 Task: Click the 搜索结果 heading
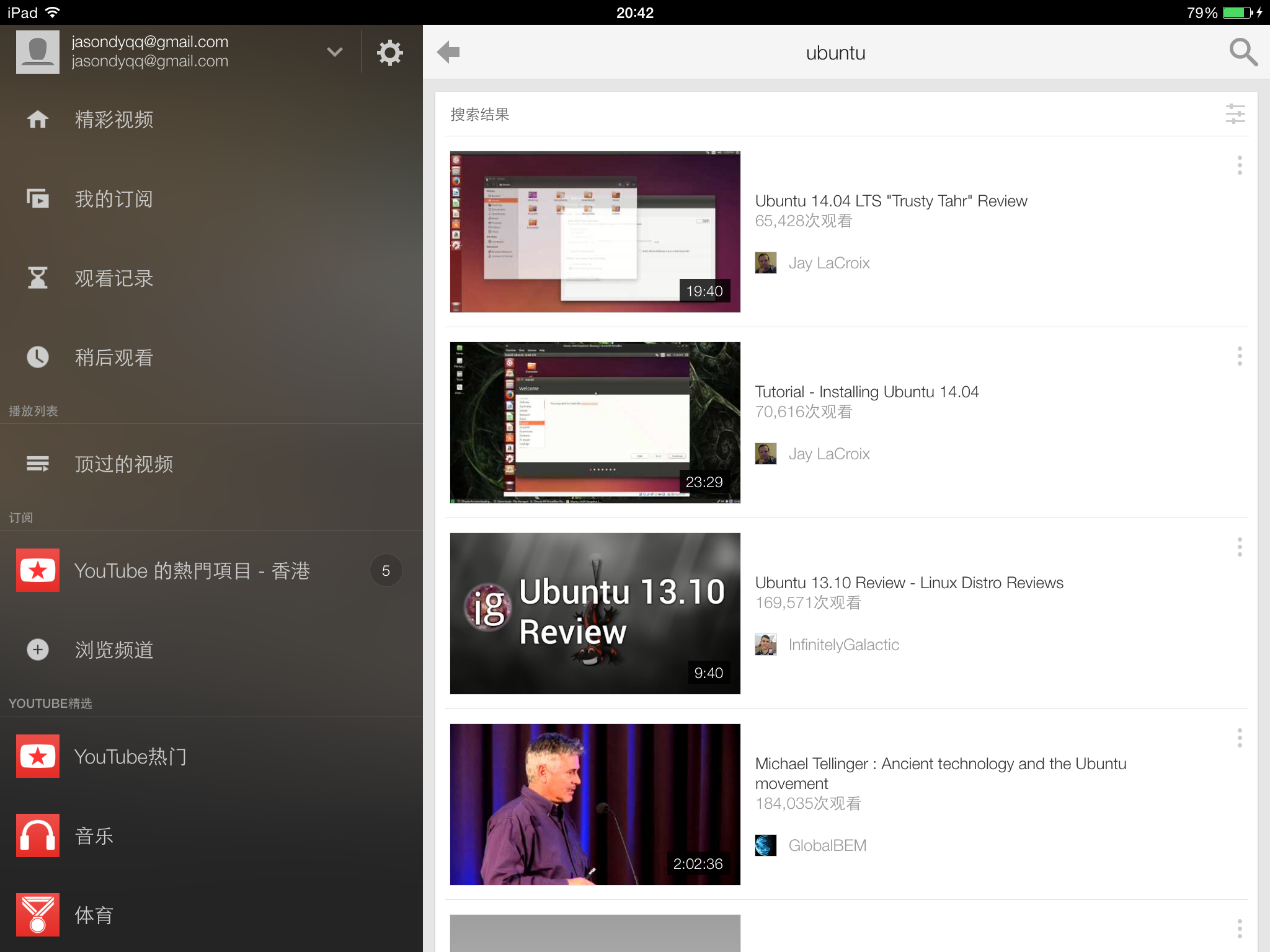480,114
